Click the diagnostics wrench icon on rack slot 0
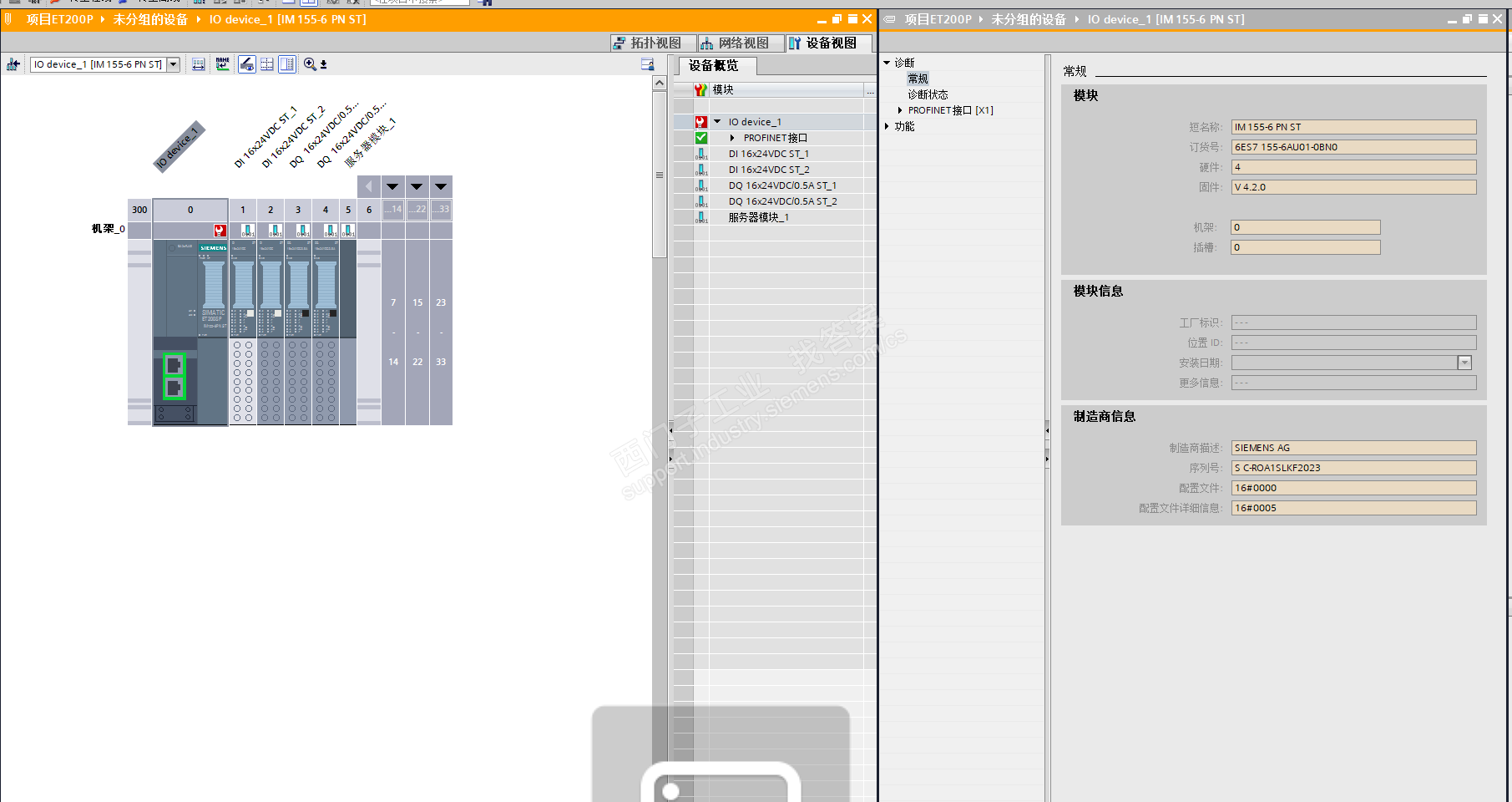Viewport: 1512px width, 802px height. 220,231
